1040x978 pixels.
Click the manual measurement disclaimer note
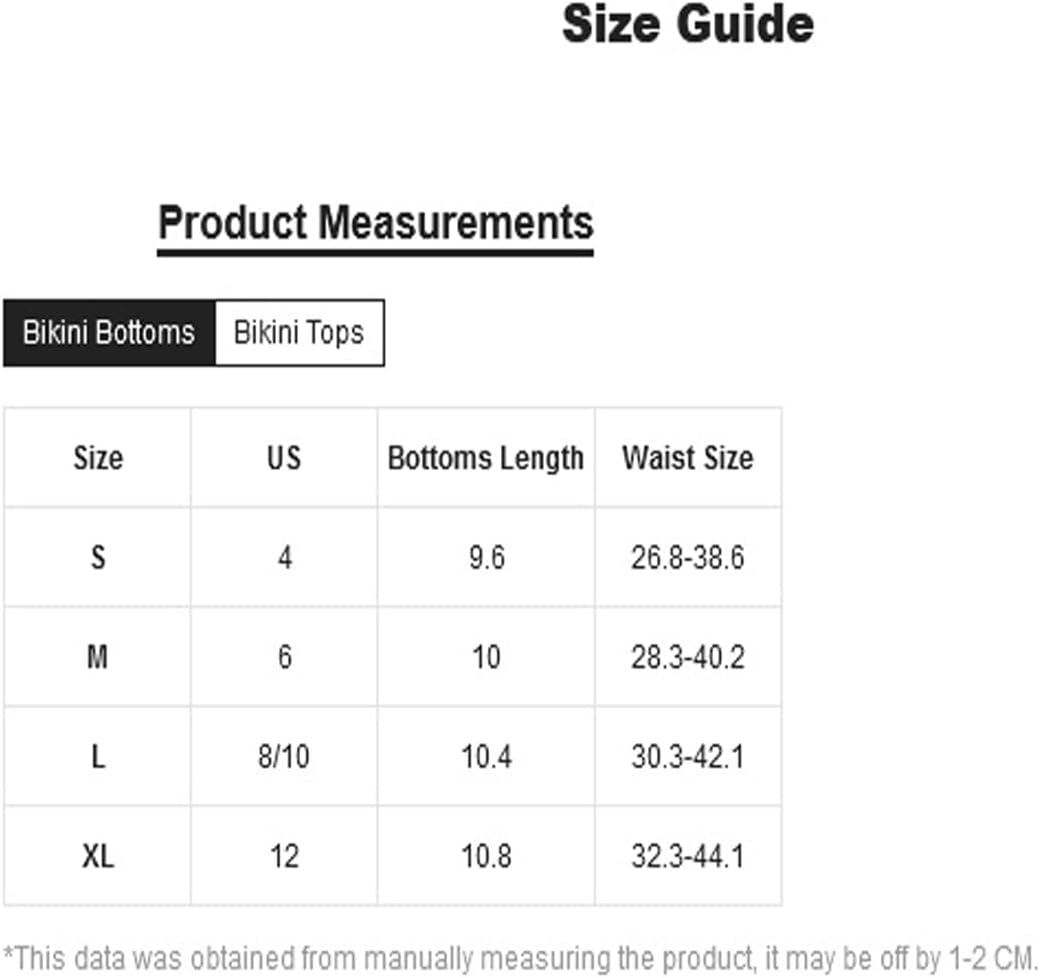(520, 958)
